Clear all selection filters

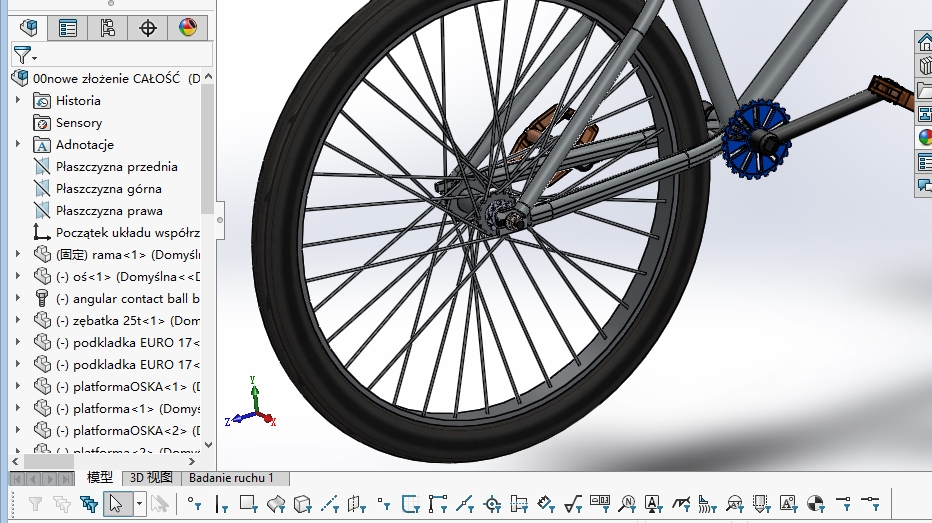pos(62,505)
